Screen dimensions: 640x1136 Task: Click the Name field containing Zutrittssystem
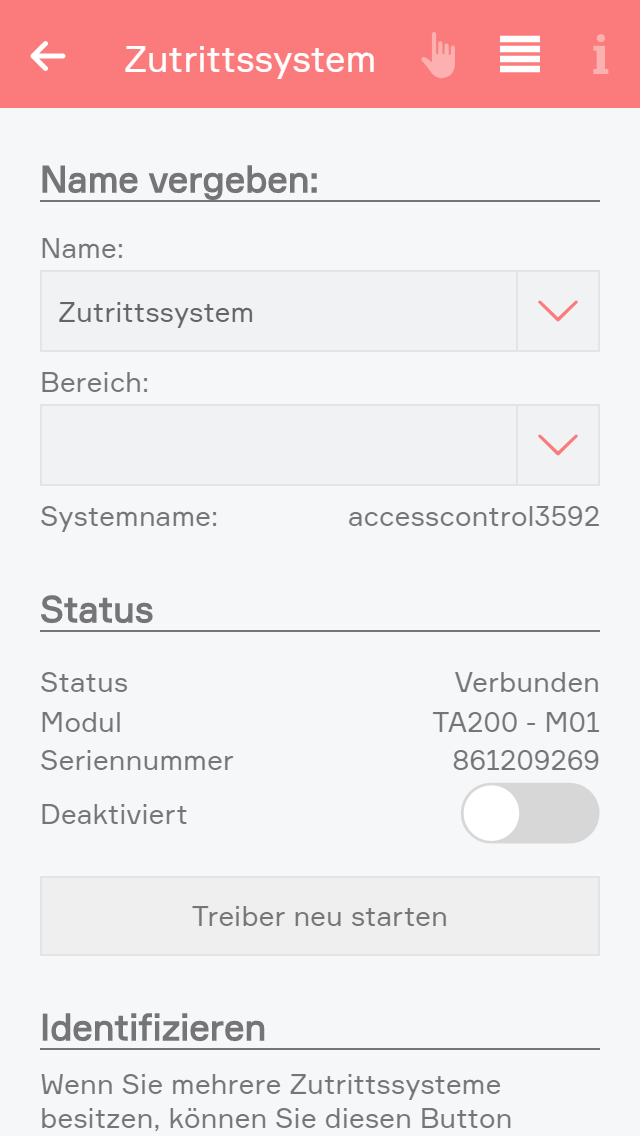(278, 311)
